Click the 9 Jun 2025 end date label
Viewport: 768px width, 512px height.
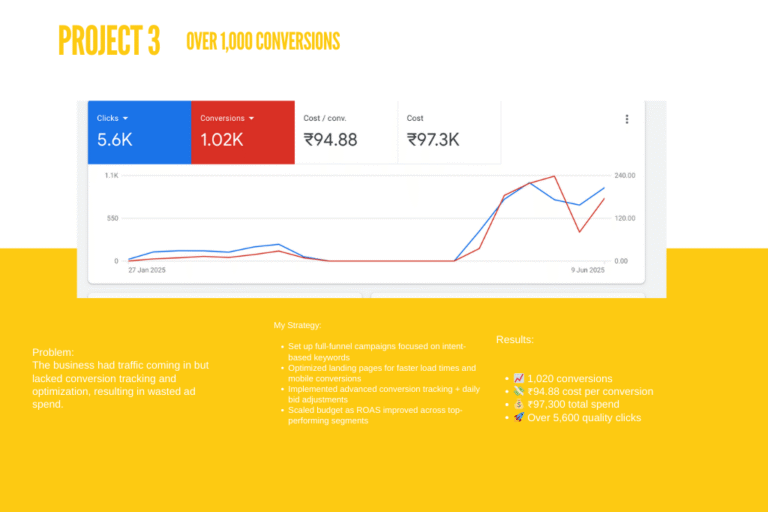tap(586, 270)
